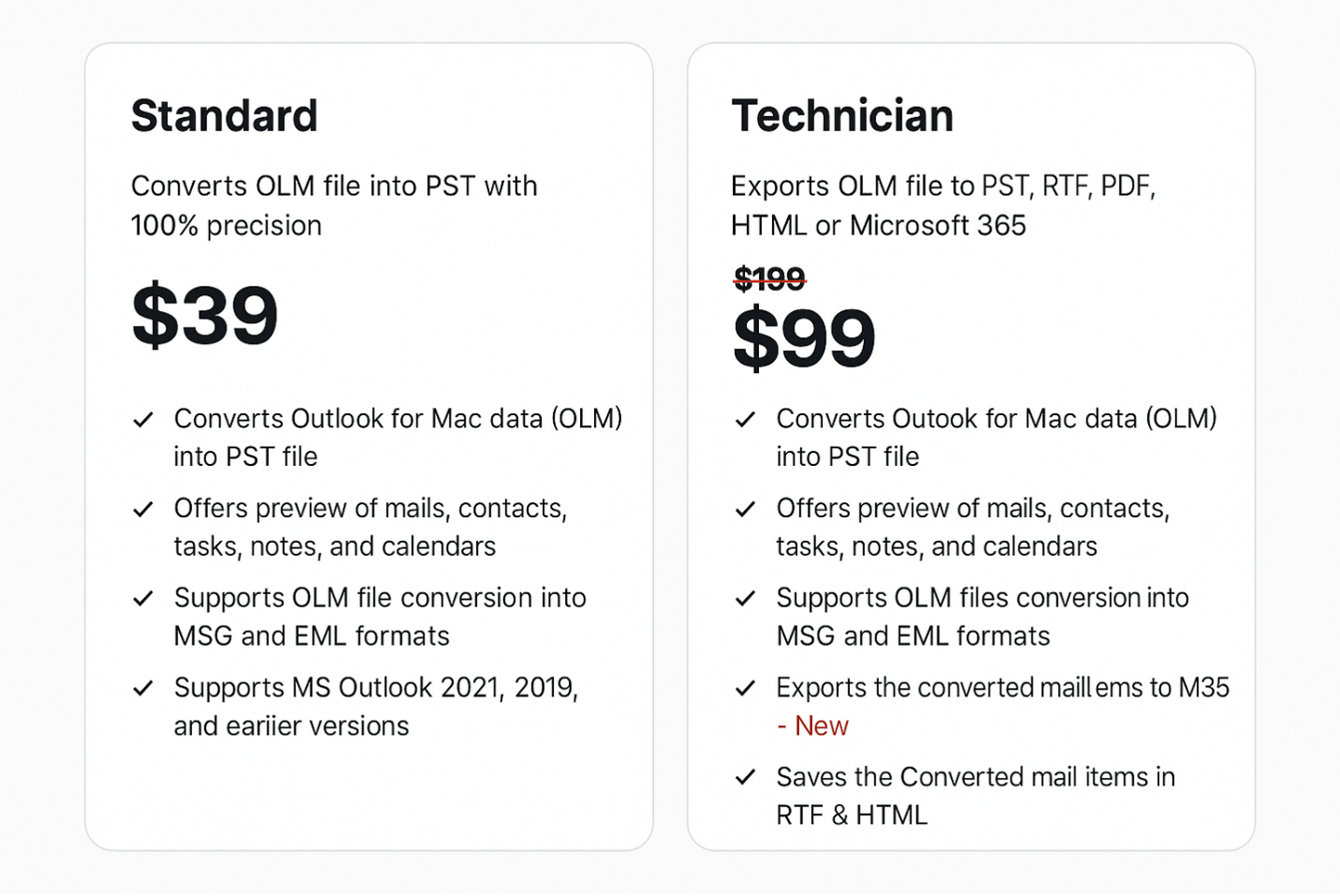The width and height of the screenshot is (1340, 896).
Task: Click the checkmark beside Saves the Converted mail items
Action: (746, 778)
